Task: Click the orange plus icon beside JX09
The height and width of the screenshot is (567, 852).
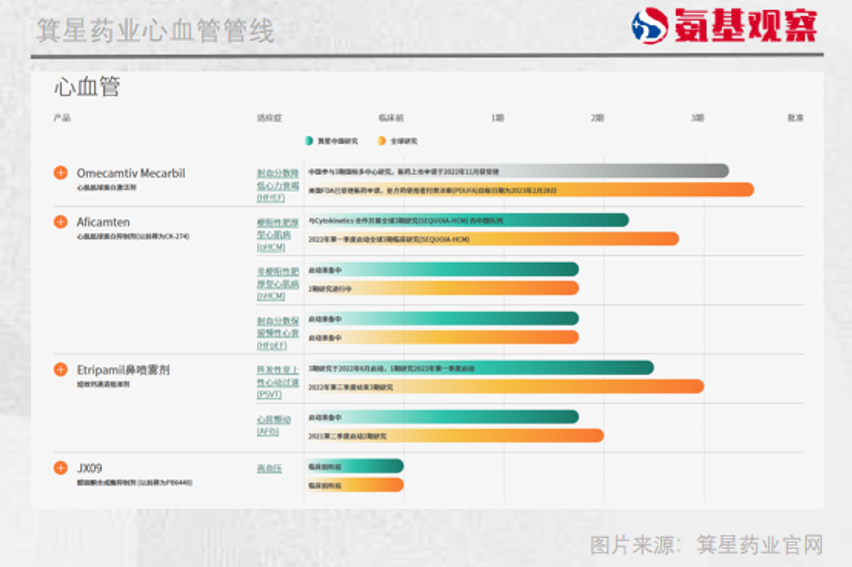Action: pyautogui.click(x=61, y=468)
